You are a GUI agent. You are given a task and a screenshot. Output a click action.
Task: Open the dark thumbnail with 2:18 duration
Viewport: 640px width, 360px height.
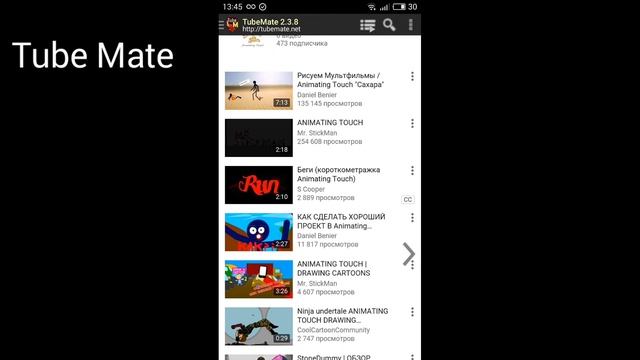(x=259, y=138)
